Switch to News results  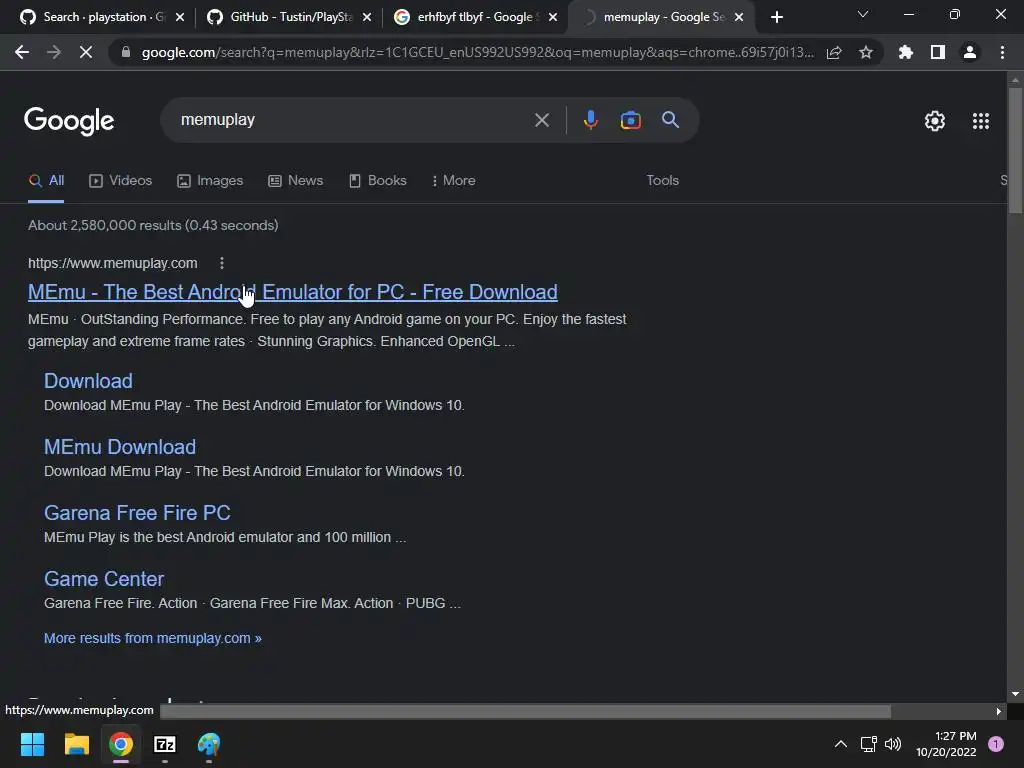pyautogui.click(x=296, y=180)
